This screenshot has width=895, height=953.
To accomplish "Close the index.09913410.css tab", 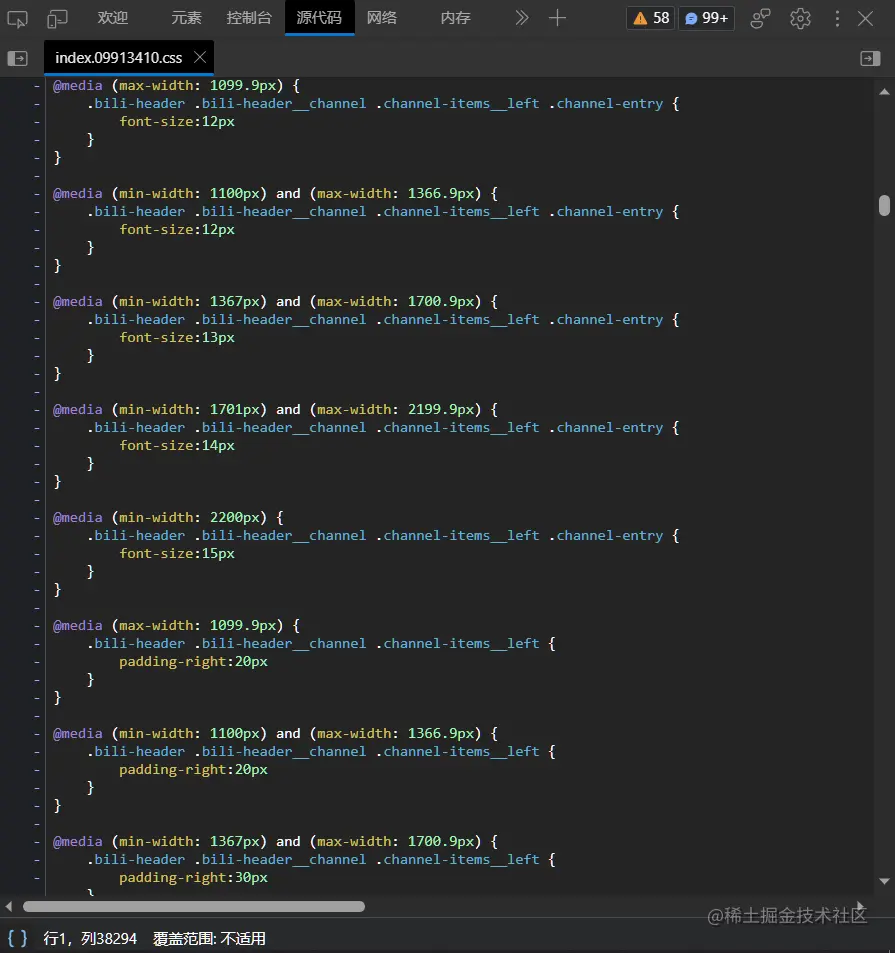I will tap(200, 57).
